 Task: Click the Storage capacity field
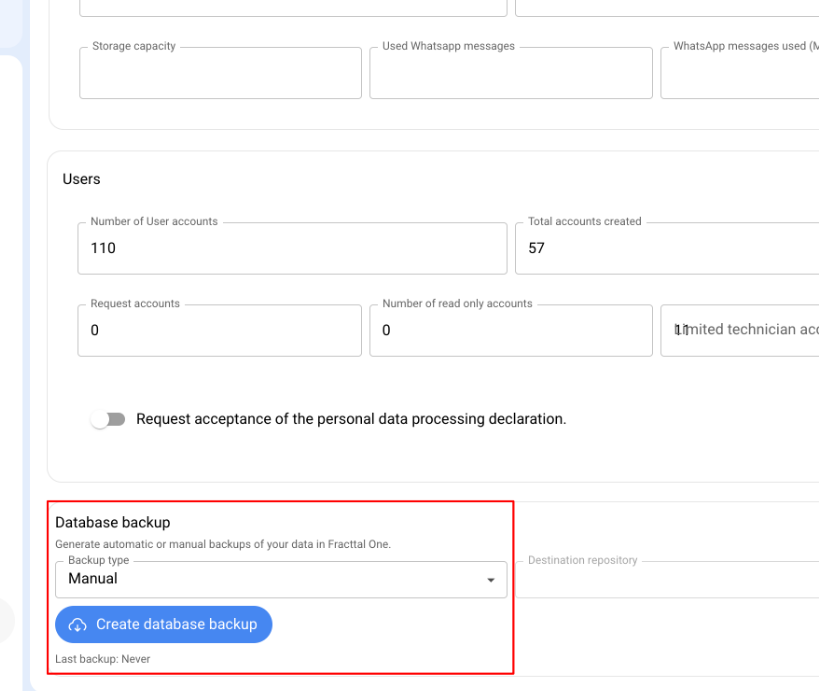[x=220, y=74]
